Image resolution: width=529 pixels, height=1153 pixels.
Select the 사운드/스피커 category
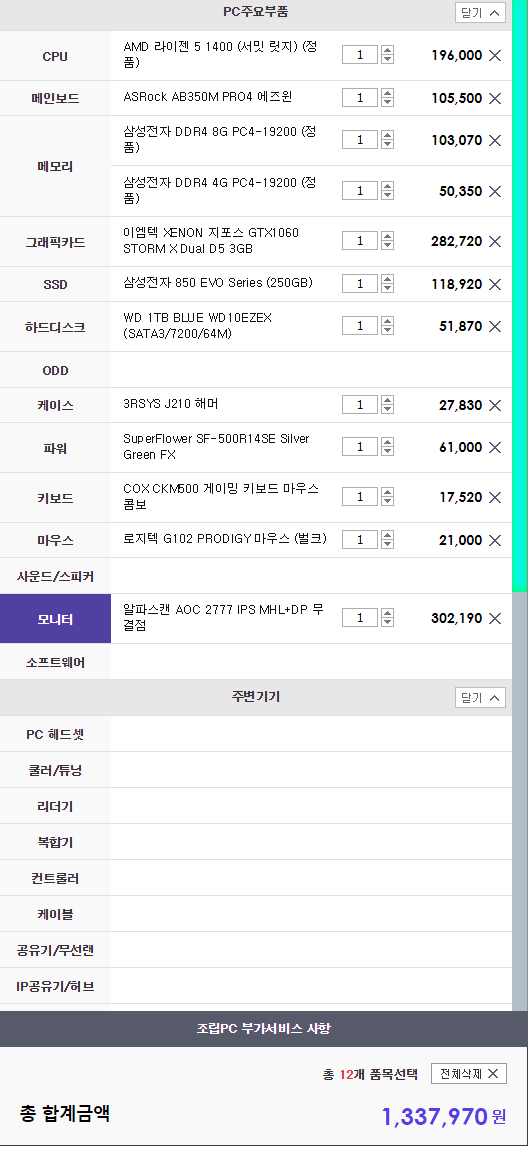coord(55,576)
